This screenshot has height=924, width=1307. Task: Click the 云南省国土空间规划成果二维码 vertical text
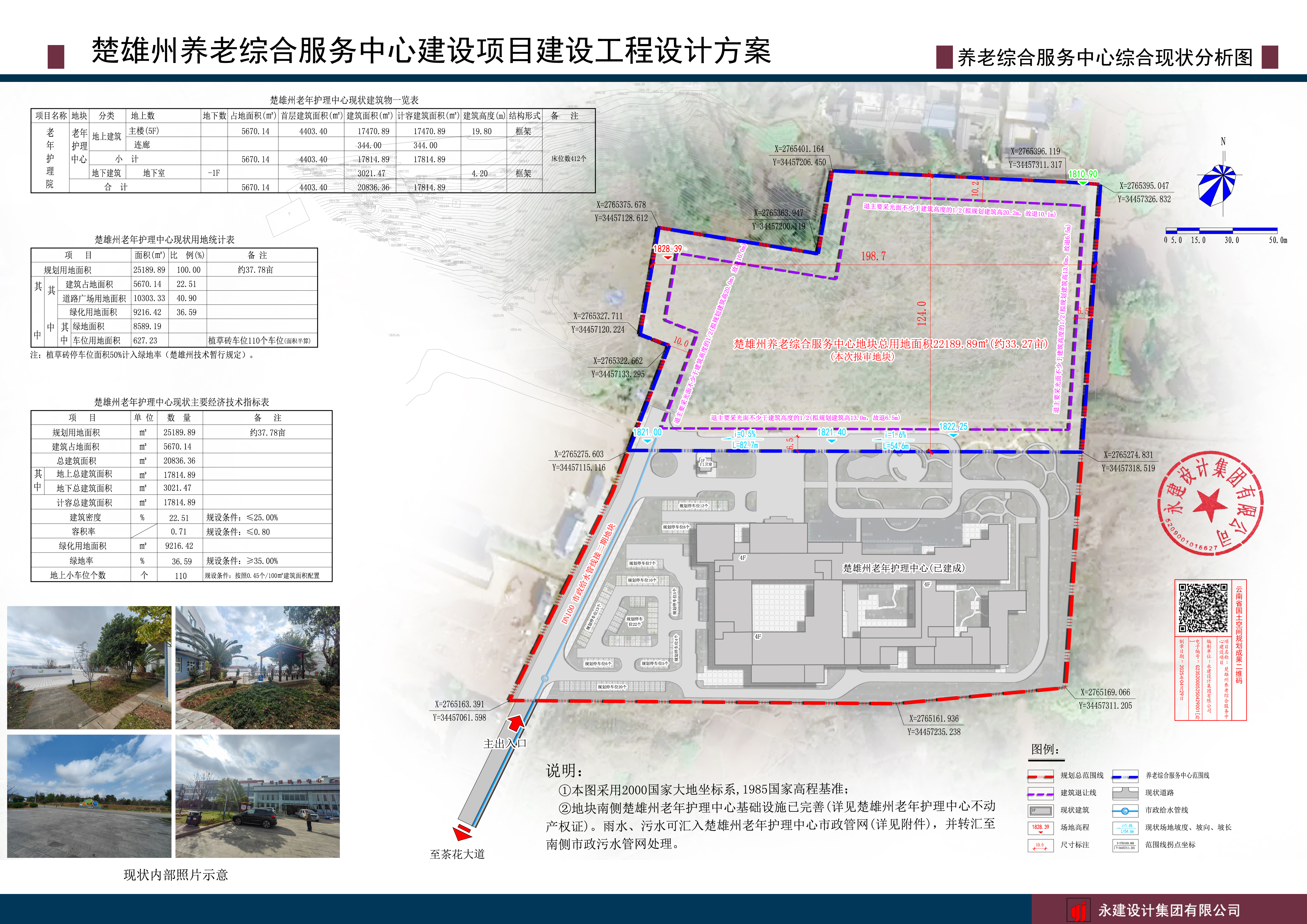click(x=1239, y=636)
